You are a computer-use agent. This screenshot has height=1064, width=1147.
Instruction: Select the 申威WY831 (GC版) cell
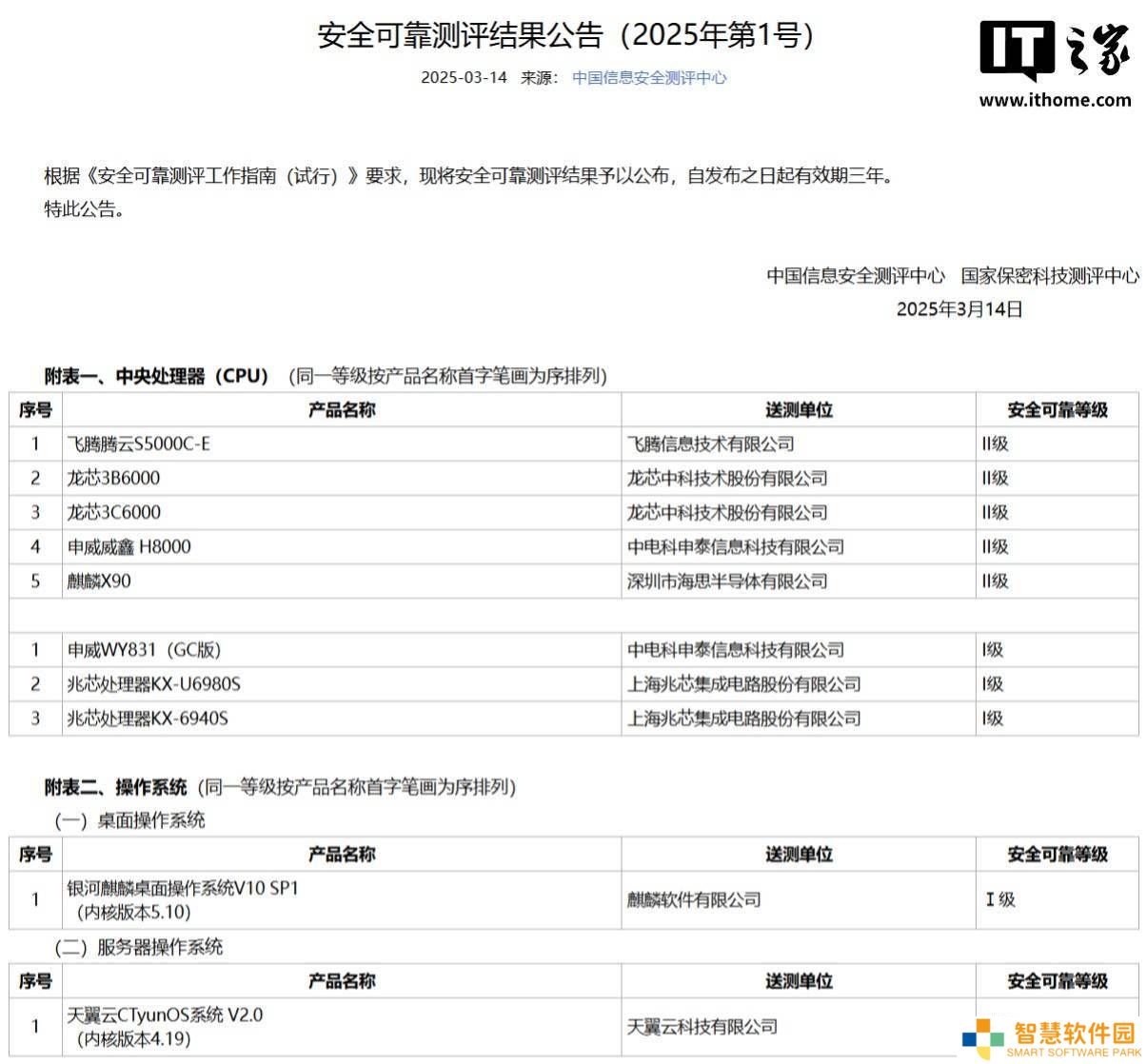click(342, 650)
